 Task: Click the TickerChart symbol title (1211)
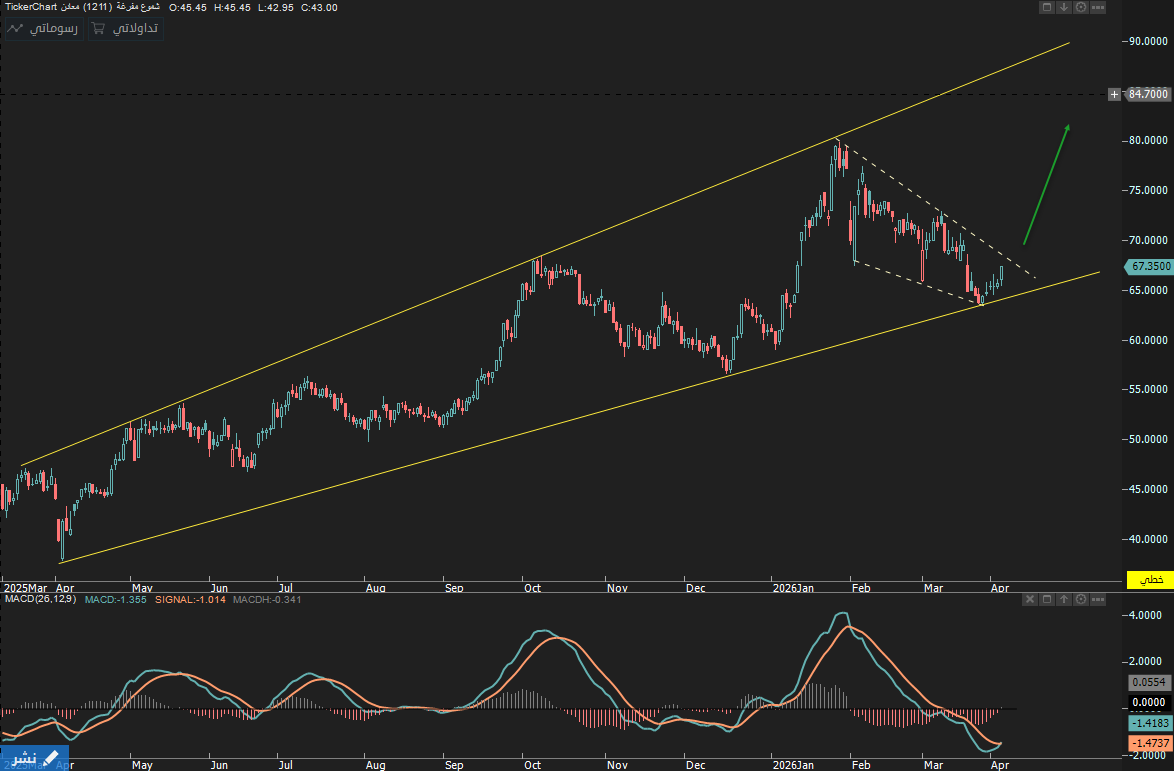[x=82, y=7]
